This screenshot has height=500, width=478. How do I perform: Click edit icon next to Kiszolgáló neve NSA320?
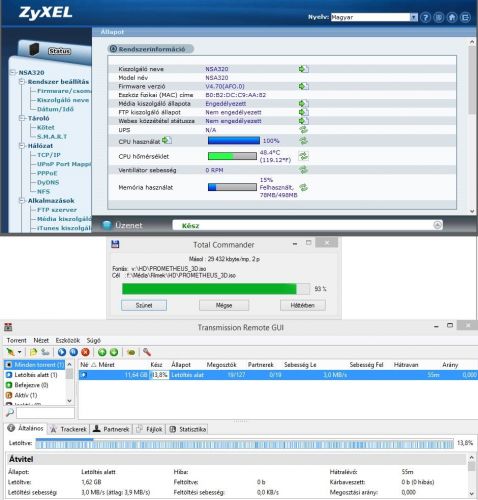click(x=303, y=69)
